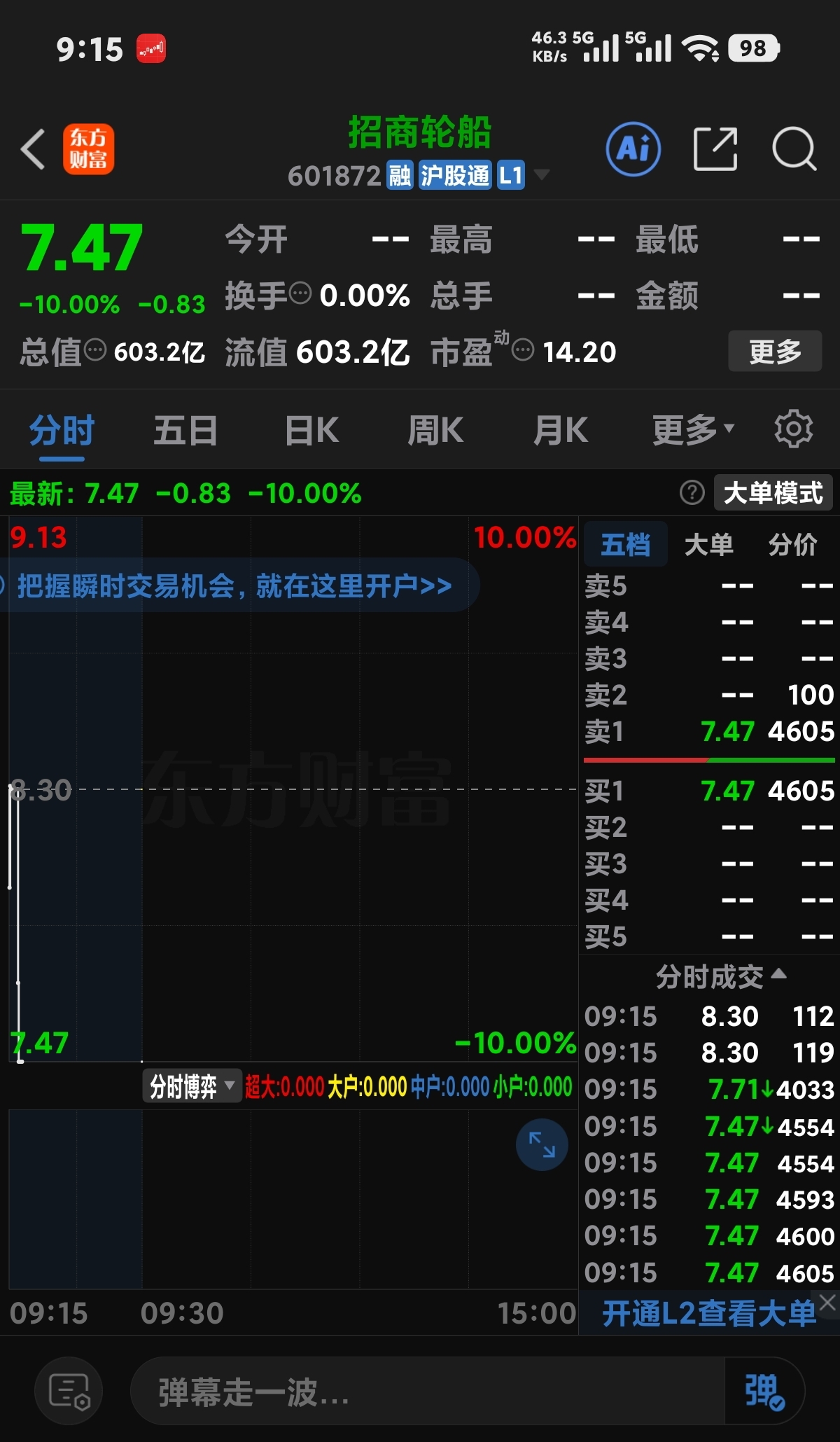Viewport: 840px width, 1442px height.
Task: Tap the 卖2 row with 100
Action: (709, 695)
